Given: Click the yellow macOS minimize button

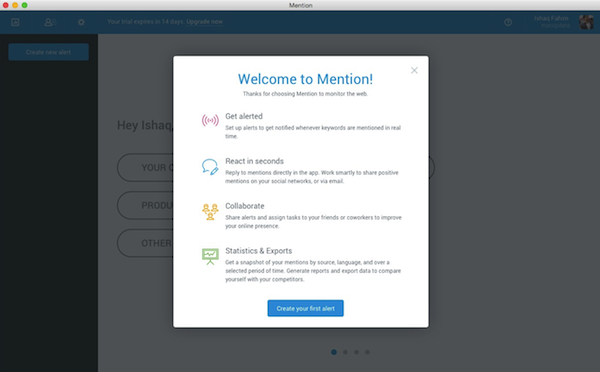Looking at the screenshot, I should point(15,5).
